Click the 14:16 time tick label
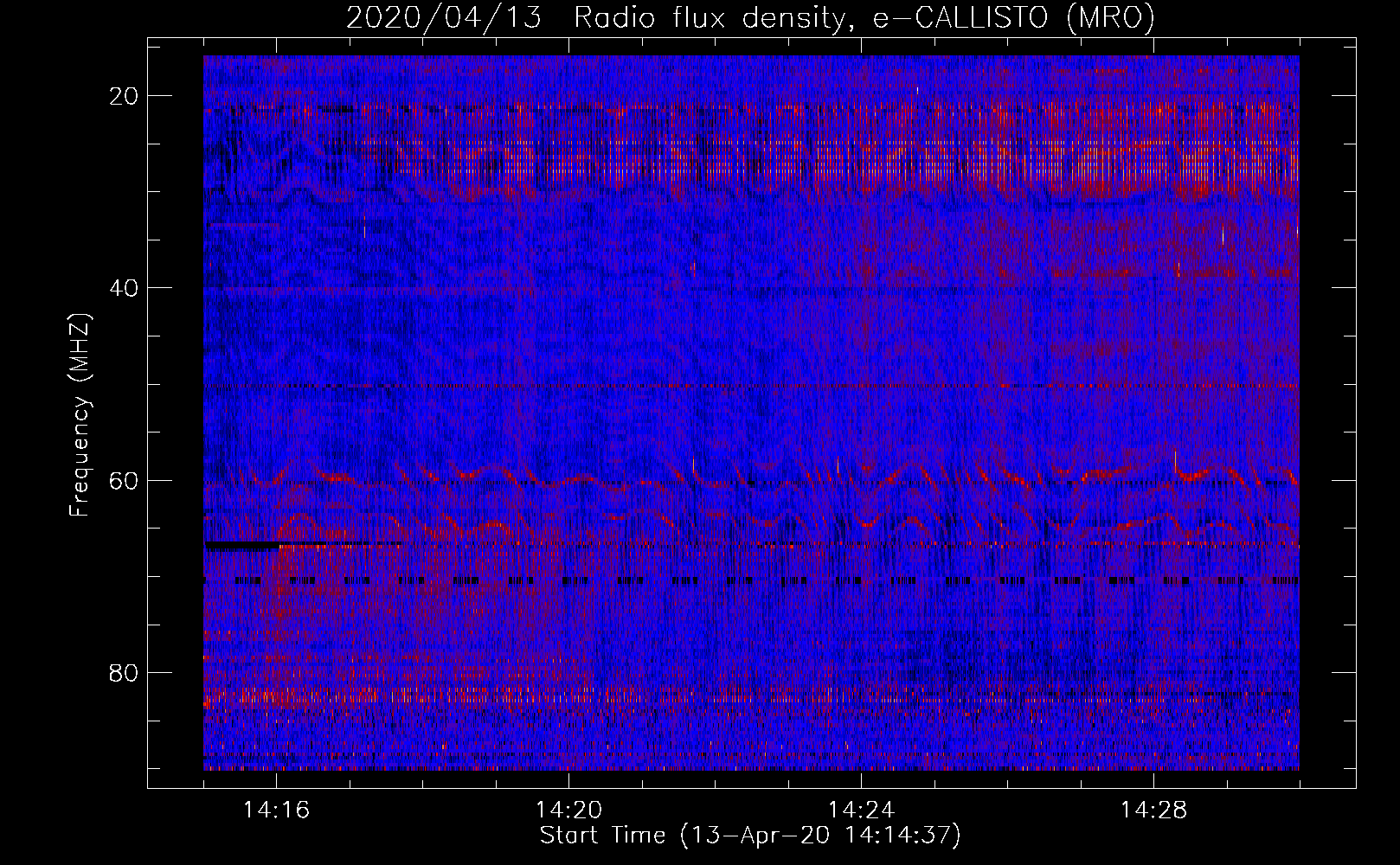1400x865 pixels. [277, 811]
